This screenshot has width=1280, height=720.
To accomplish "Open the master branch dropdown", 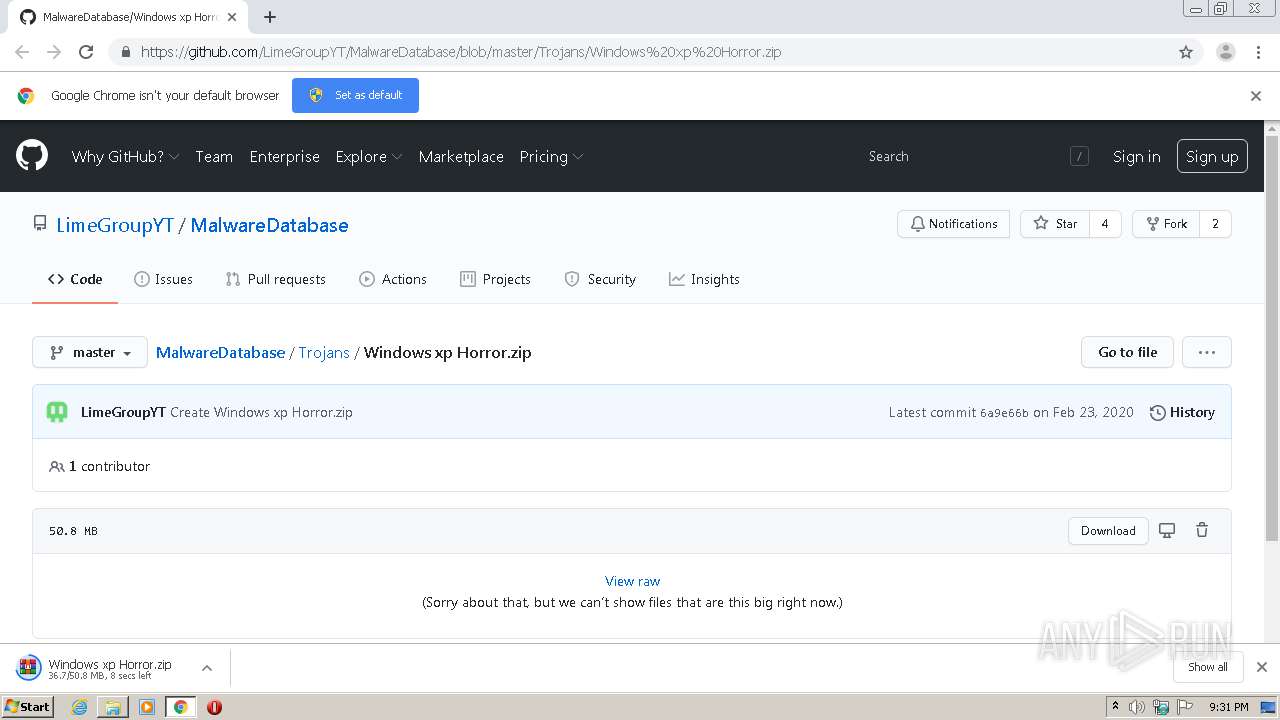I will pos(90,352).
